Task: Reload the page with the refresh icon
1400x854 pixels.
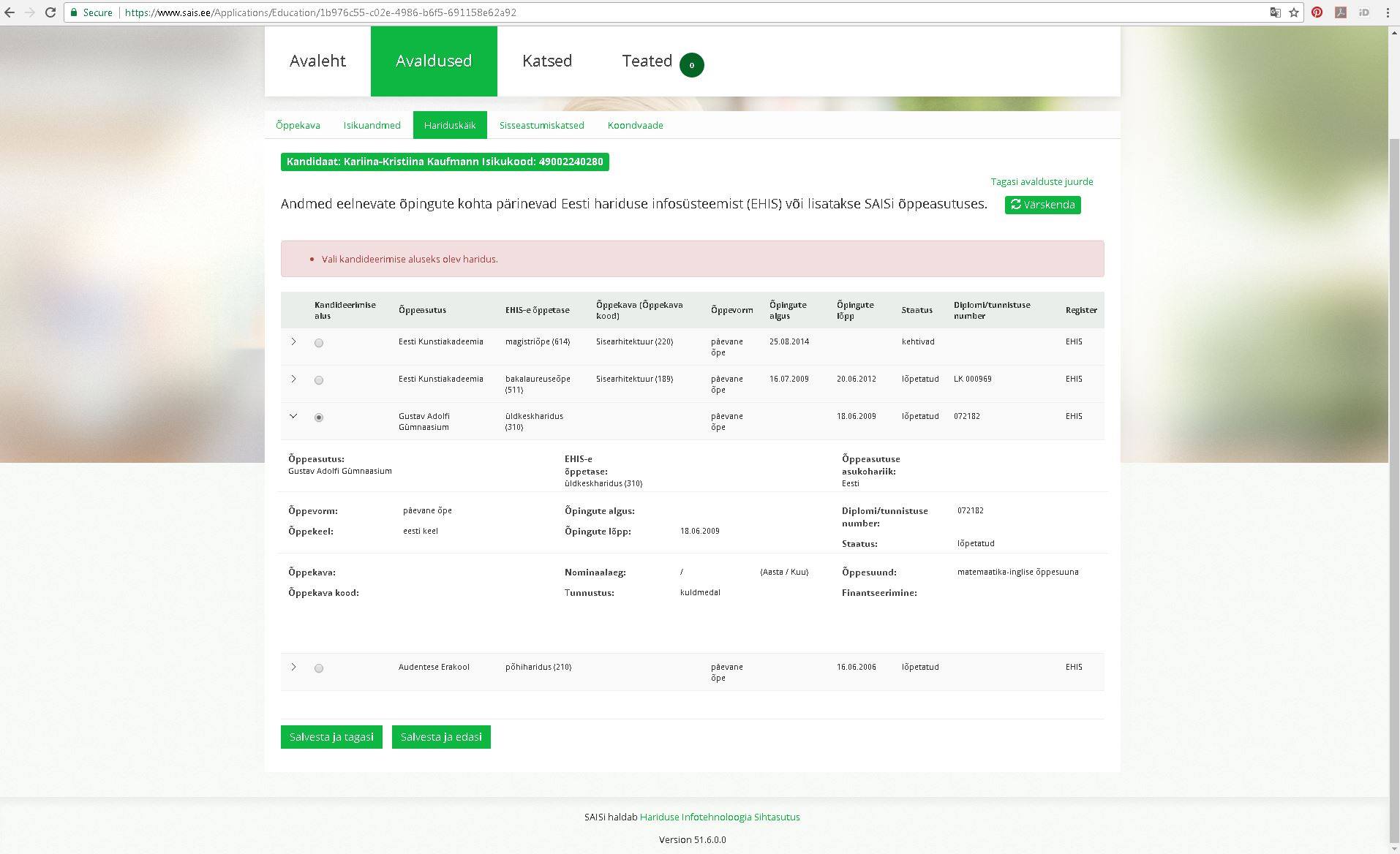Action: (50, 12)
